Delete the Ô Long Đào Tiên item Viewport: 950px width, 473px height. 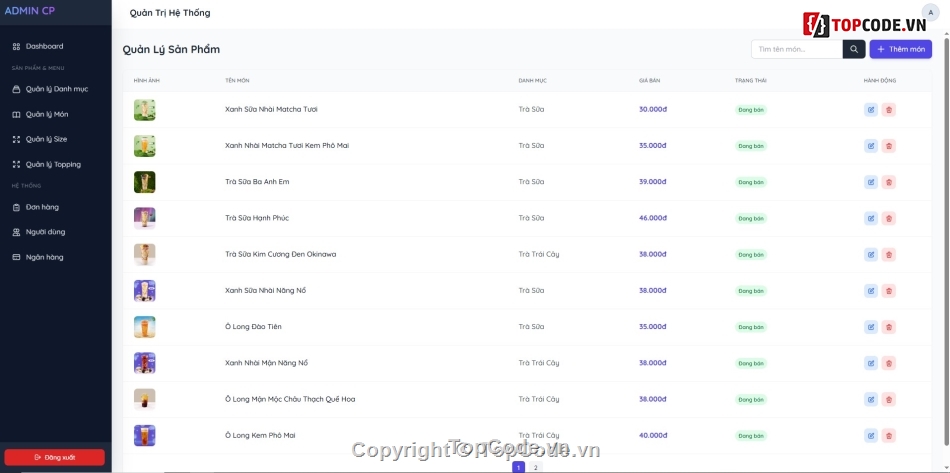coord(889,327)
